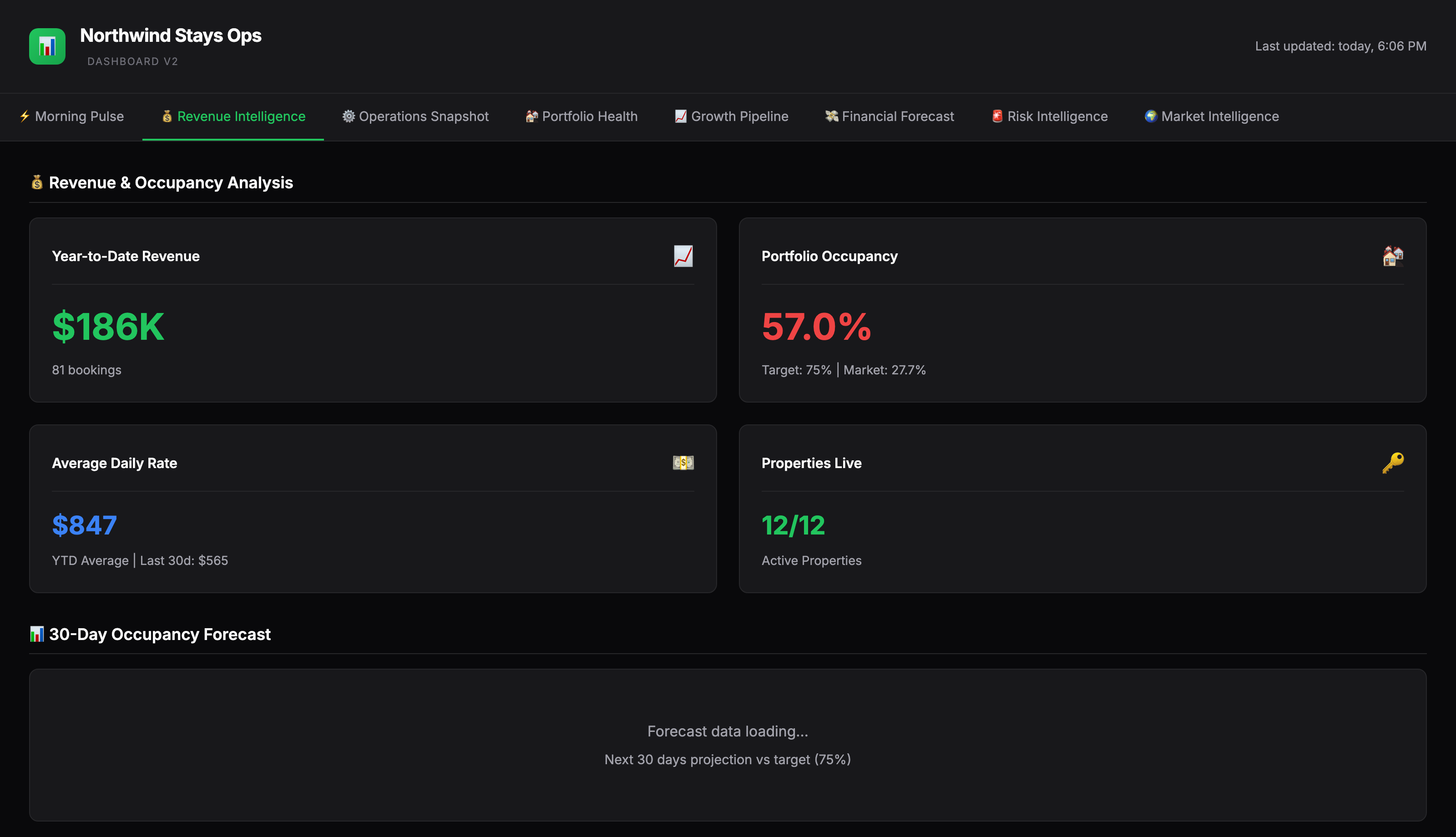The height and width of the screenshot is (837, 1456).
Task: Click the 'Last updated: today, 6:06 PM' text
Action: click(1340, 46)
